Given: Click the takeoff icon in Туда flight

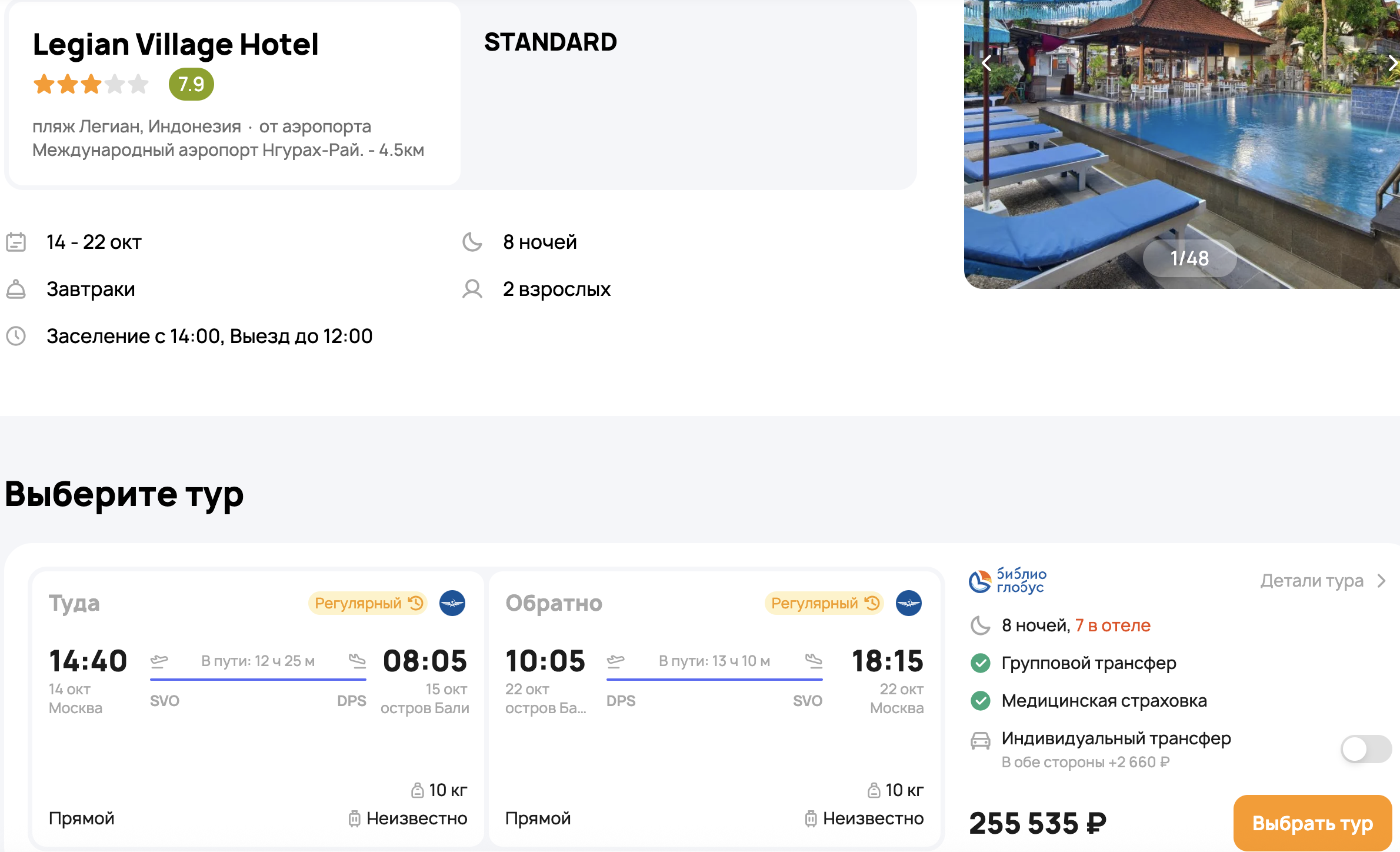Looking at the screenshot, I should pos(159,661).
